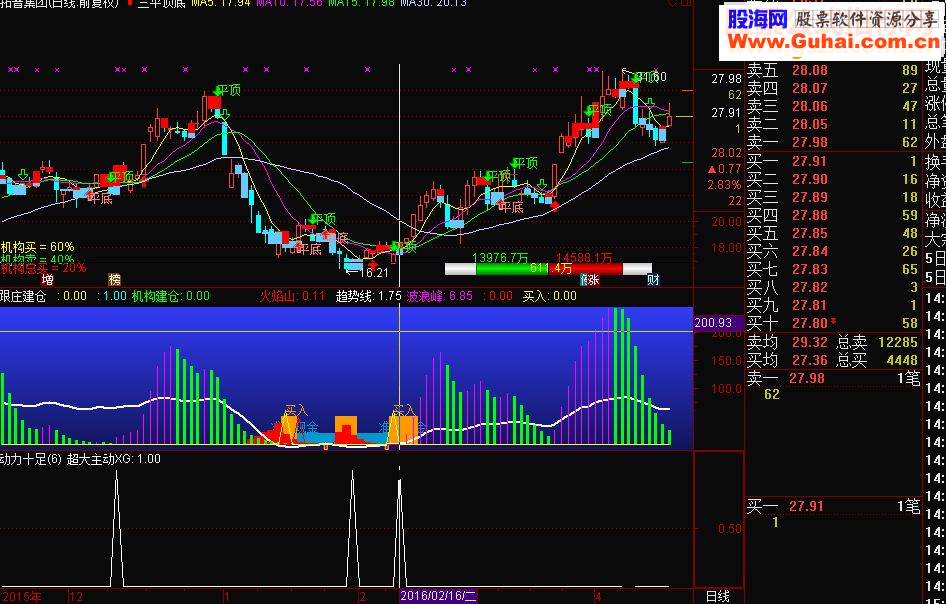This screenshot has width=946, height=604.
Task: Click the green-red capital flow bar showing 611.4万
Action: [548, 269]
